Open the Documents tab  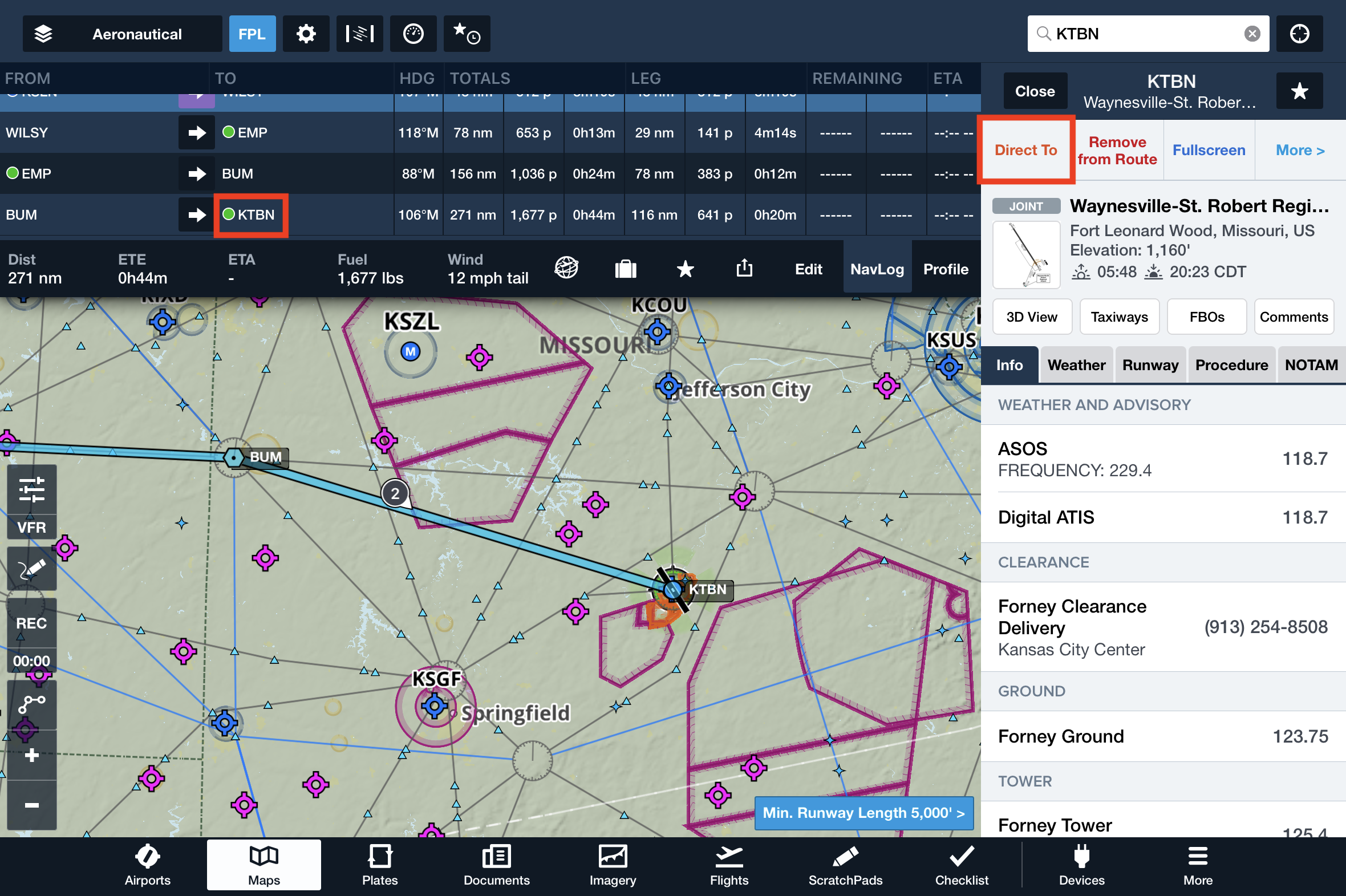pos(496,865)
